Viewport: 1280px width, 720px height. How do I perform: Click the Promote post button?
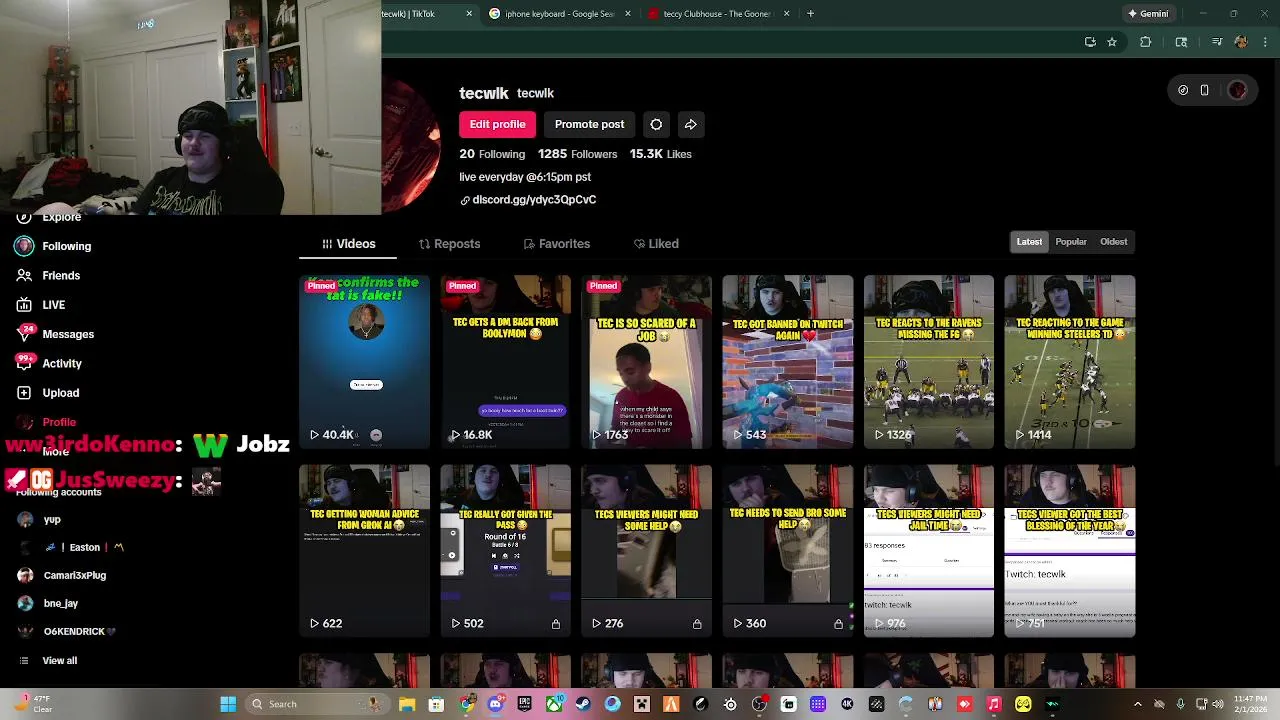589,124
